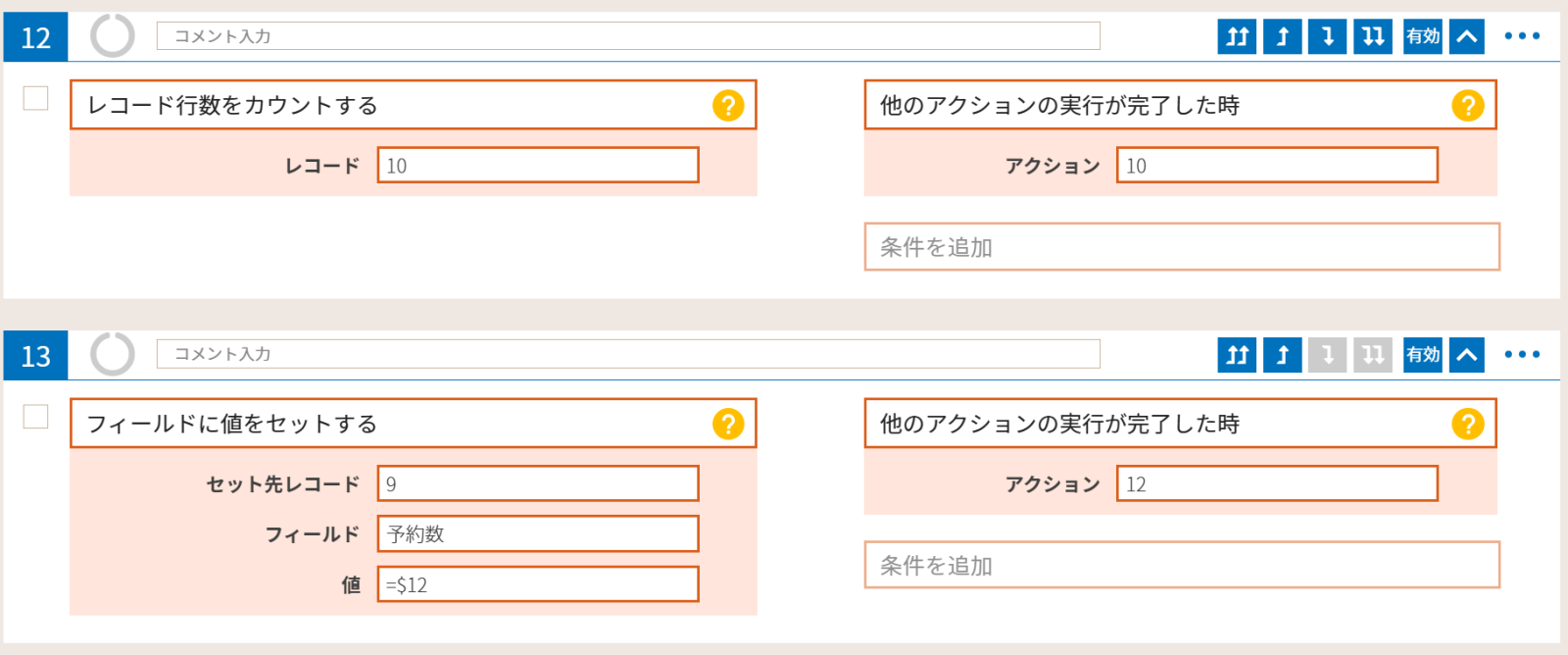Screen dimensions: 1568x655
Task: Open help for フィールドに値をセットする
Action: pos(728,424)
